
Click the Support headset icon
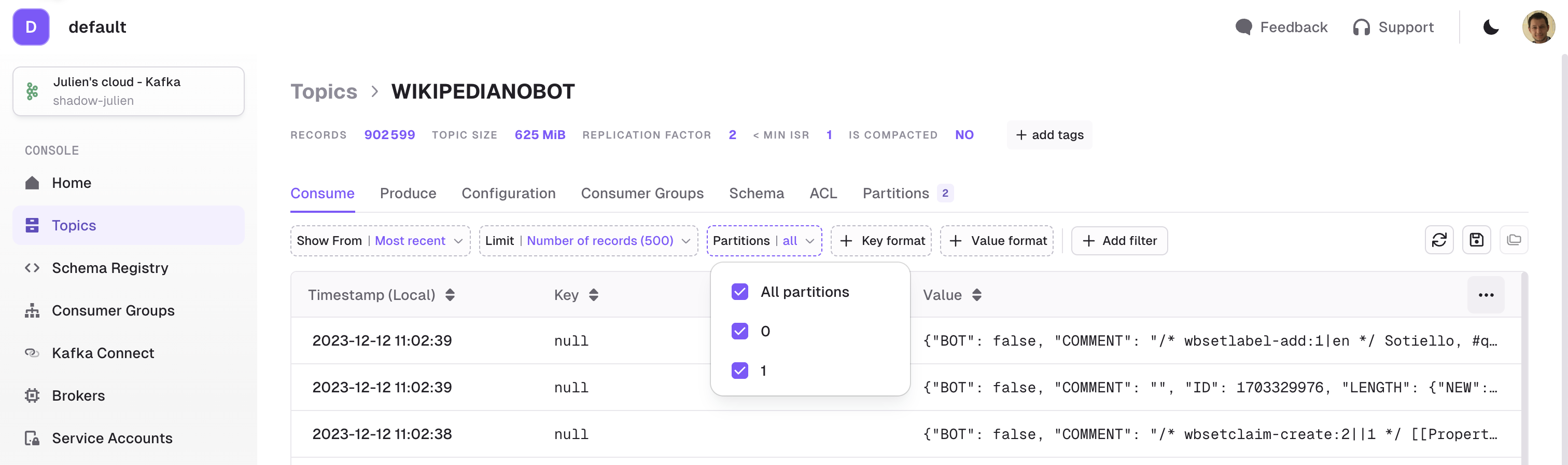click(x=1361, y=28)
